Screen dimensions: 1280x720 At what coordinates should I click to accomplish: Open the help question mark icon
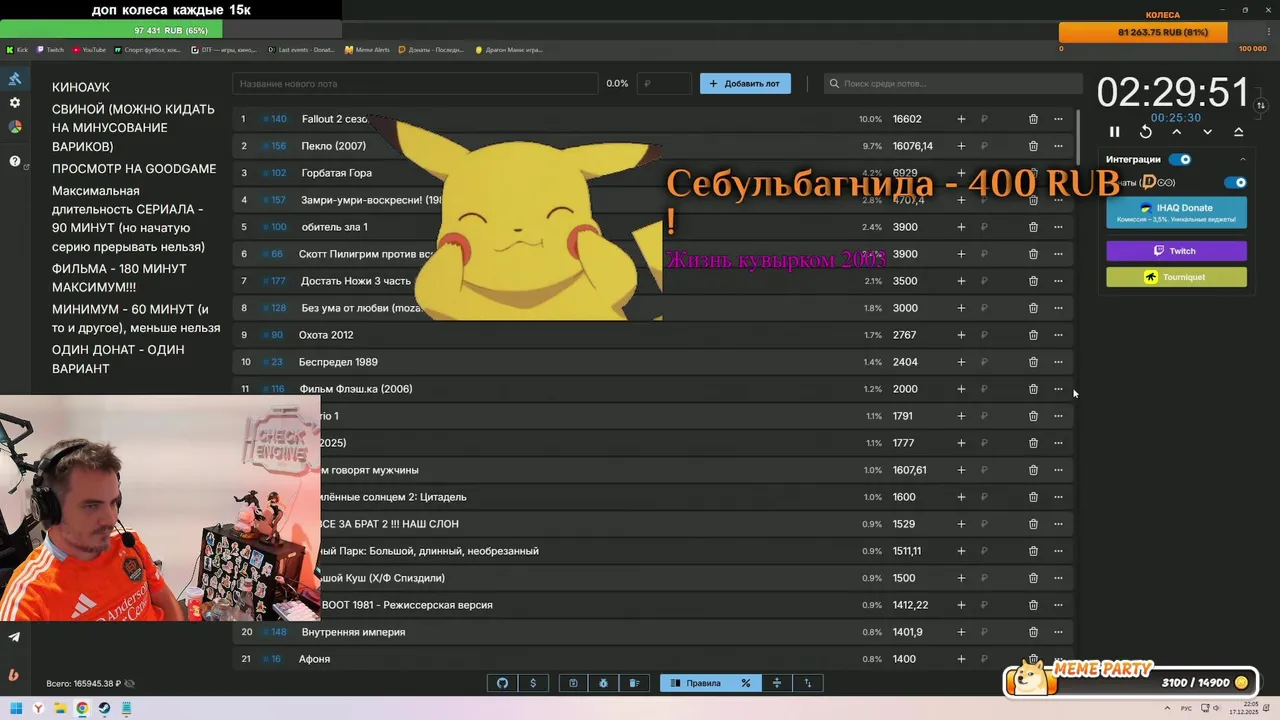point(15,161)
